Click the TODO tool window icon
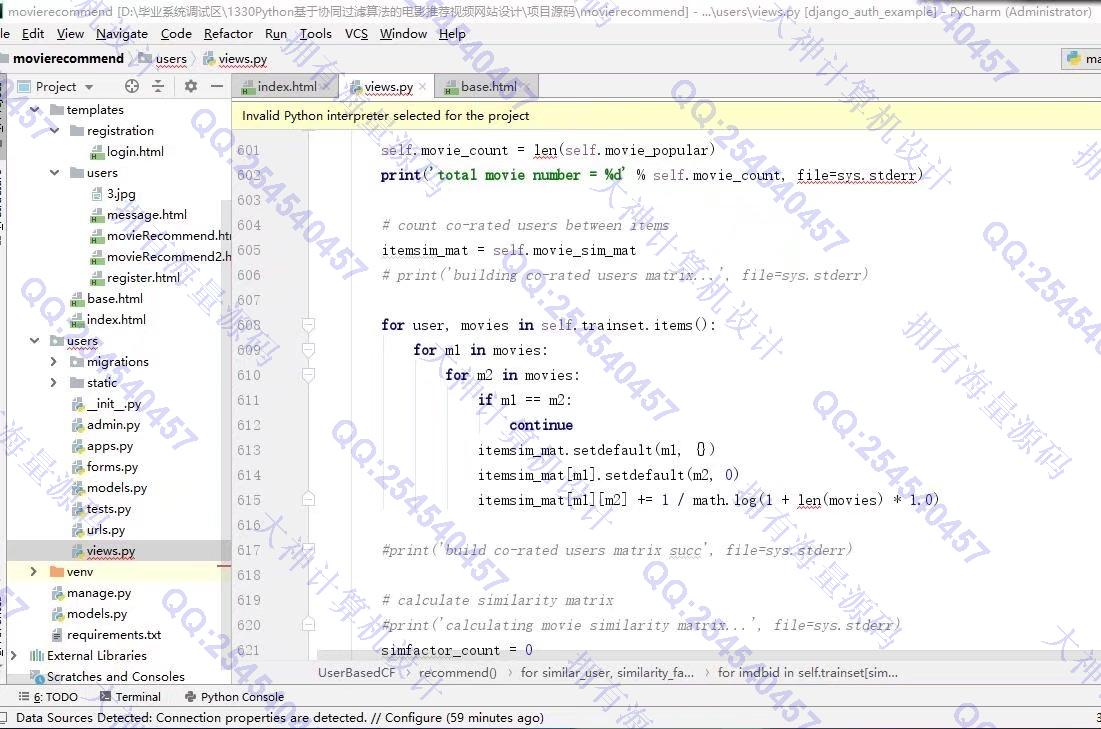The height and width of the screenshot is (729, 1101). point(24,697)
